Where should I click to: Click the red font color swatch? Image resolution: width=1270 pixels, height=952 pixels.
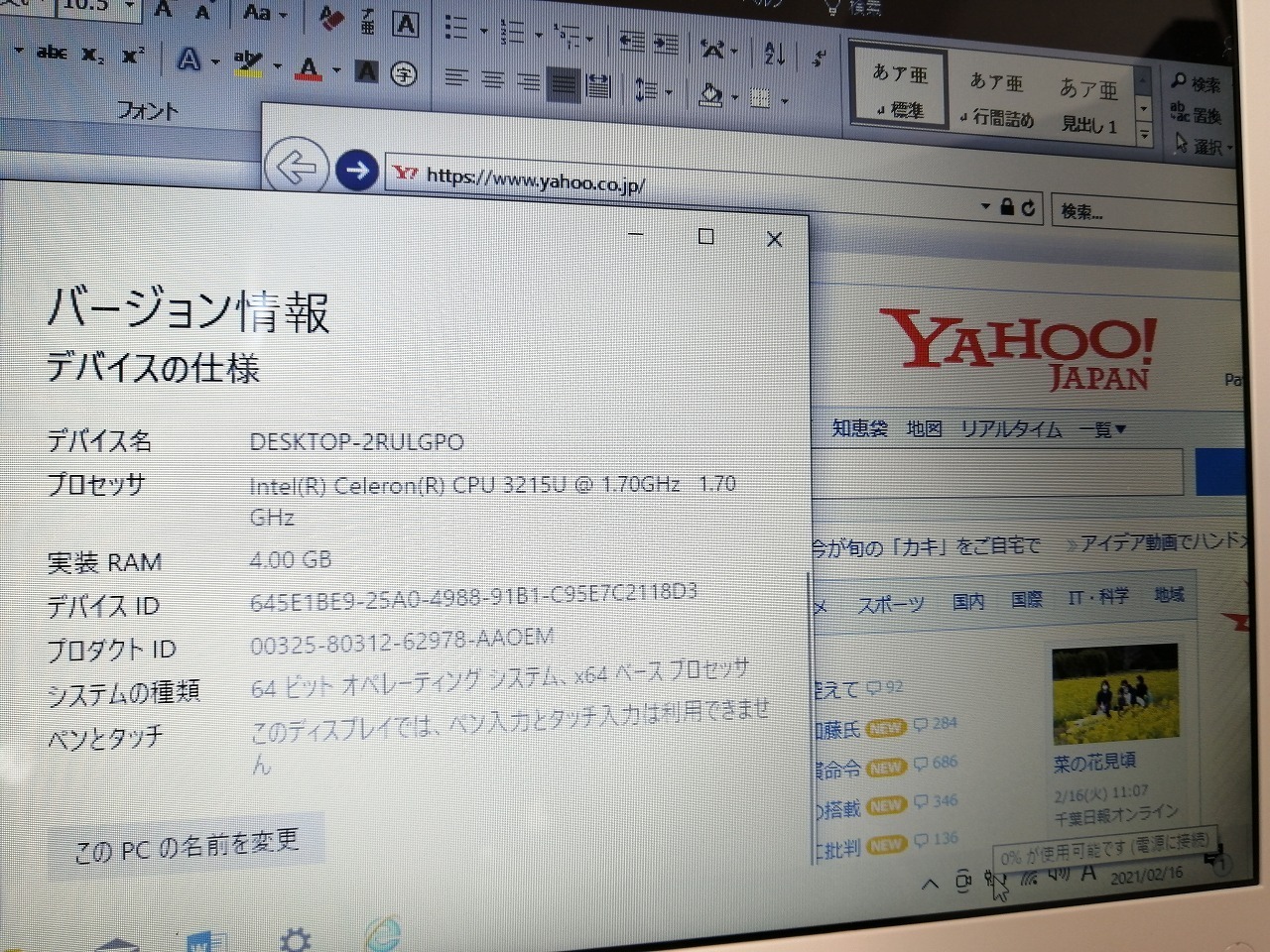pyautogui.click(x=310, y=69)
